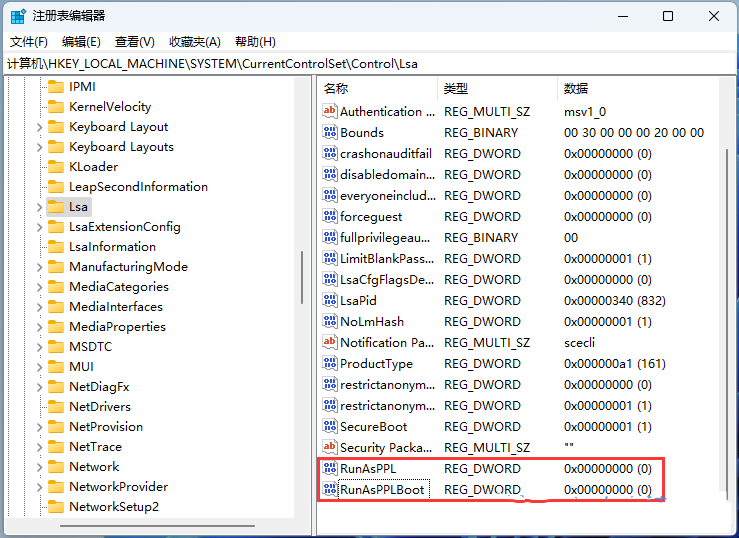Expand the Lsa key node

tap(40, 207)
